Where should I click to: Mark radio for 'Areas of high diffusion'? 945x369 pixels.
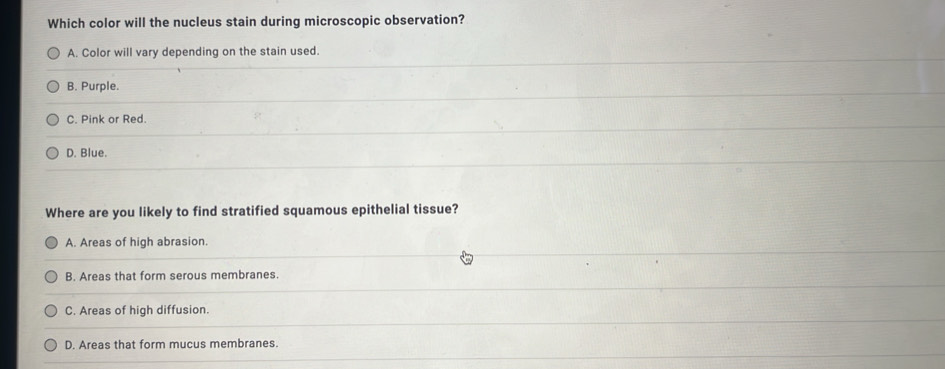coord(52,311)
